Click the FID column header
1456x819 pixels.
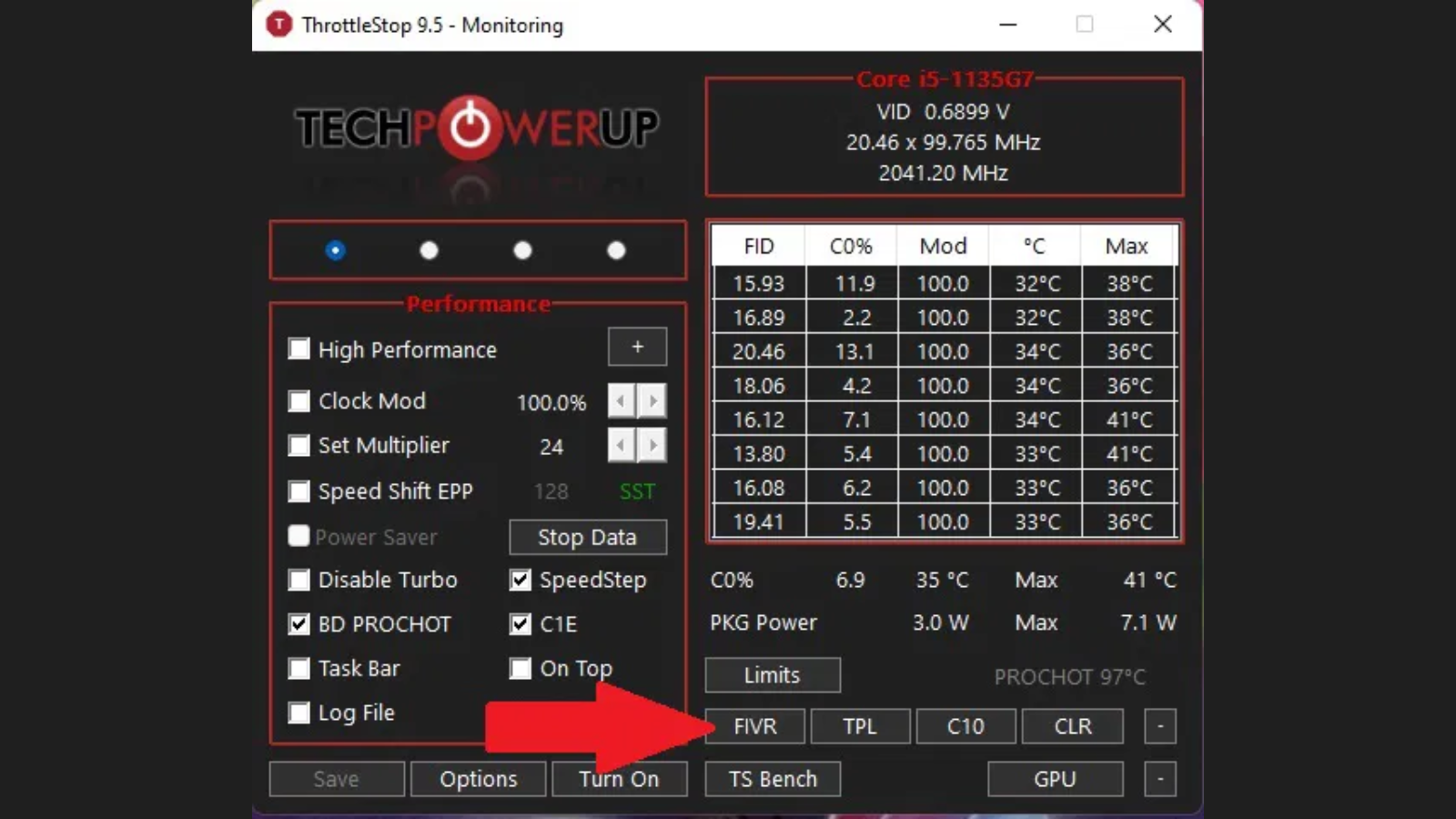click(x=759, y=246)
